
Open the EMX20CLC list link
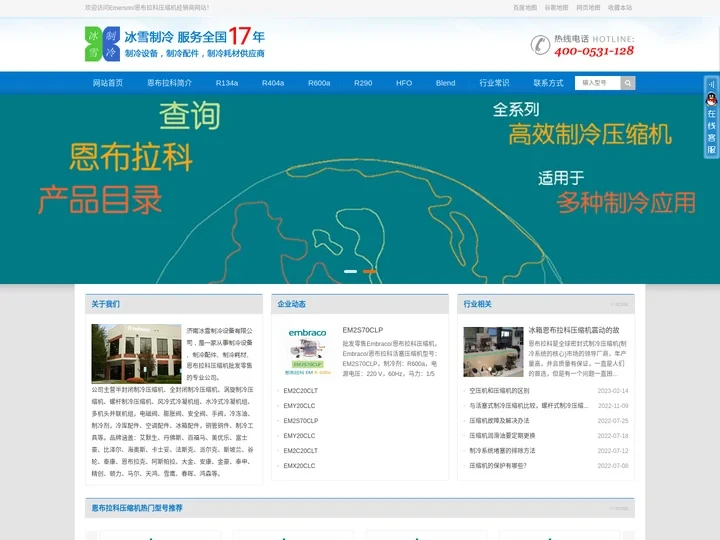[299, 466]
